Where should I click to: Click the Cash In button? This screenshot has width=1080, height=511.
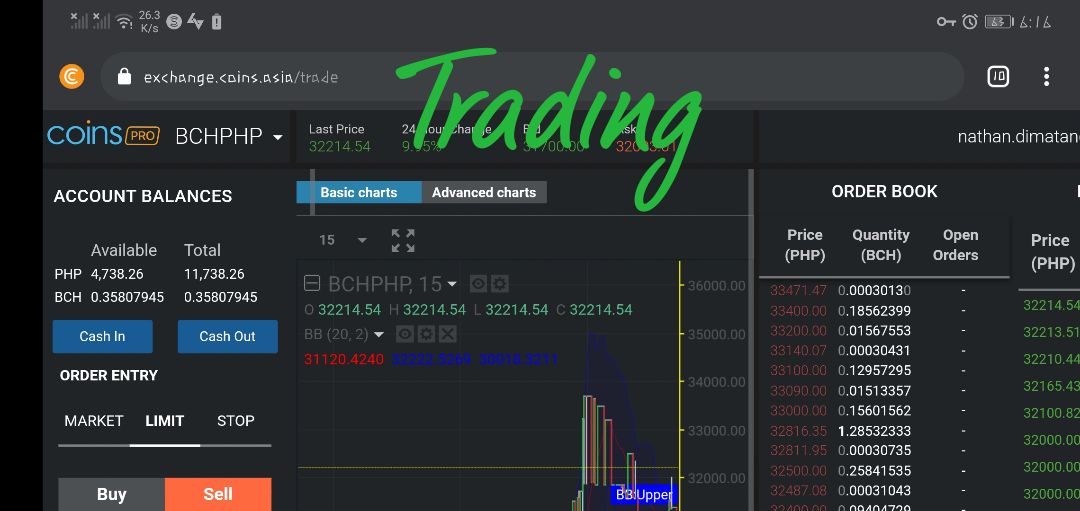pos(103,337)
